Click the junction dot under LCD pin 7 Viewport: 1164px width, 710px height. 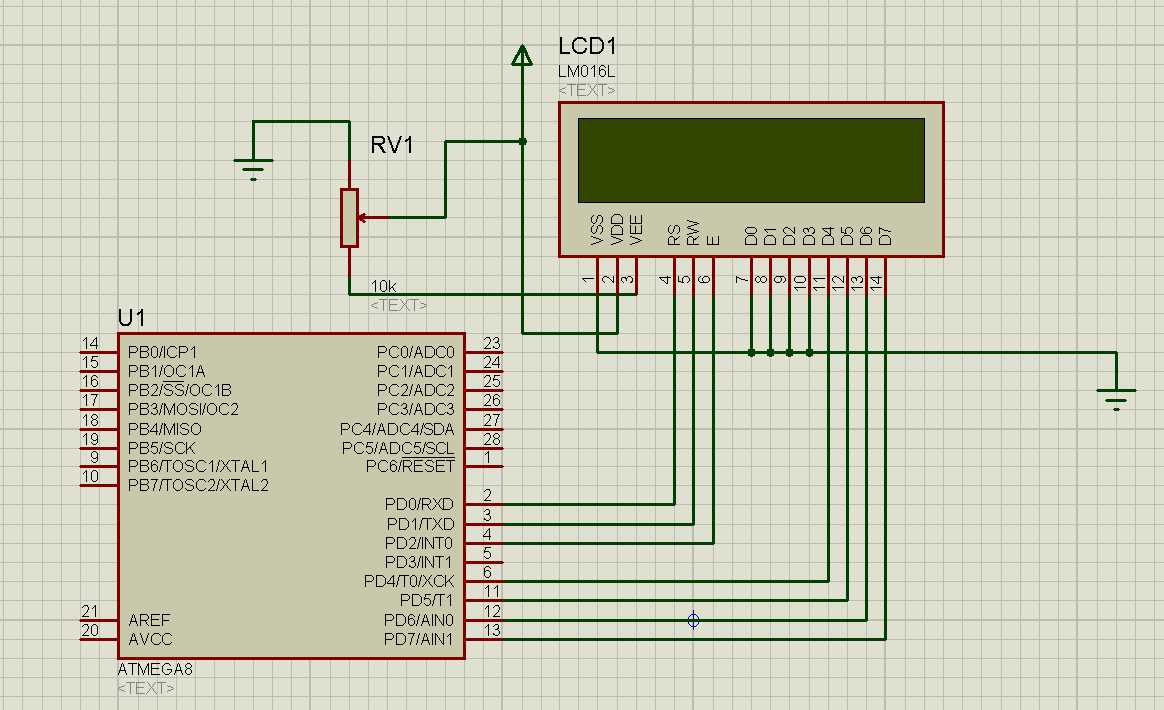pos(751,353)
